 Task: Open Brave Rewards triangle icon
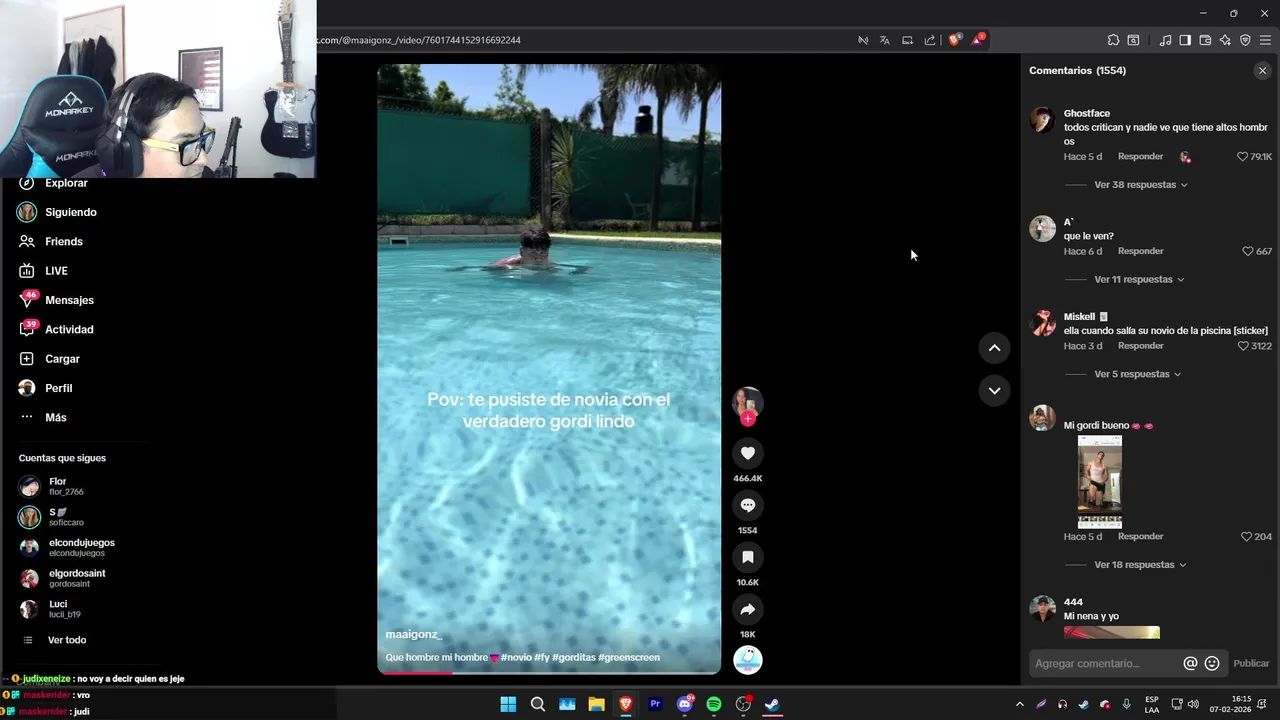click(x=978, y=40)
